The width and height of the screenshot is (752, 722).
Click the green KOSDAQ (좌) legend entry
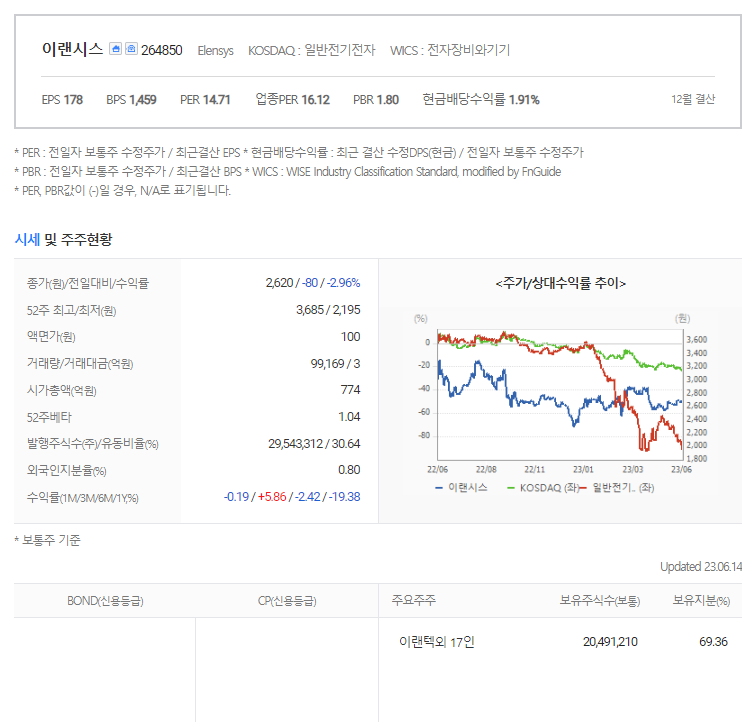pyautogui.click(x=543, y=487)
